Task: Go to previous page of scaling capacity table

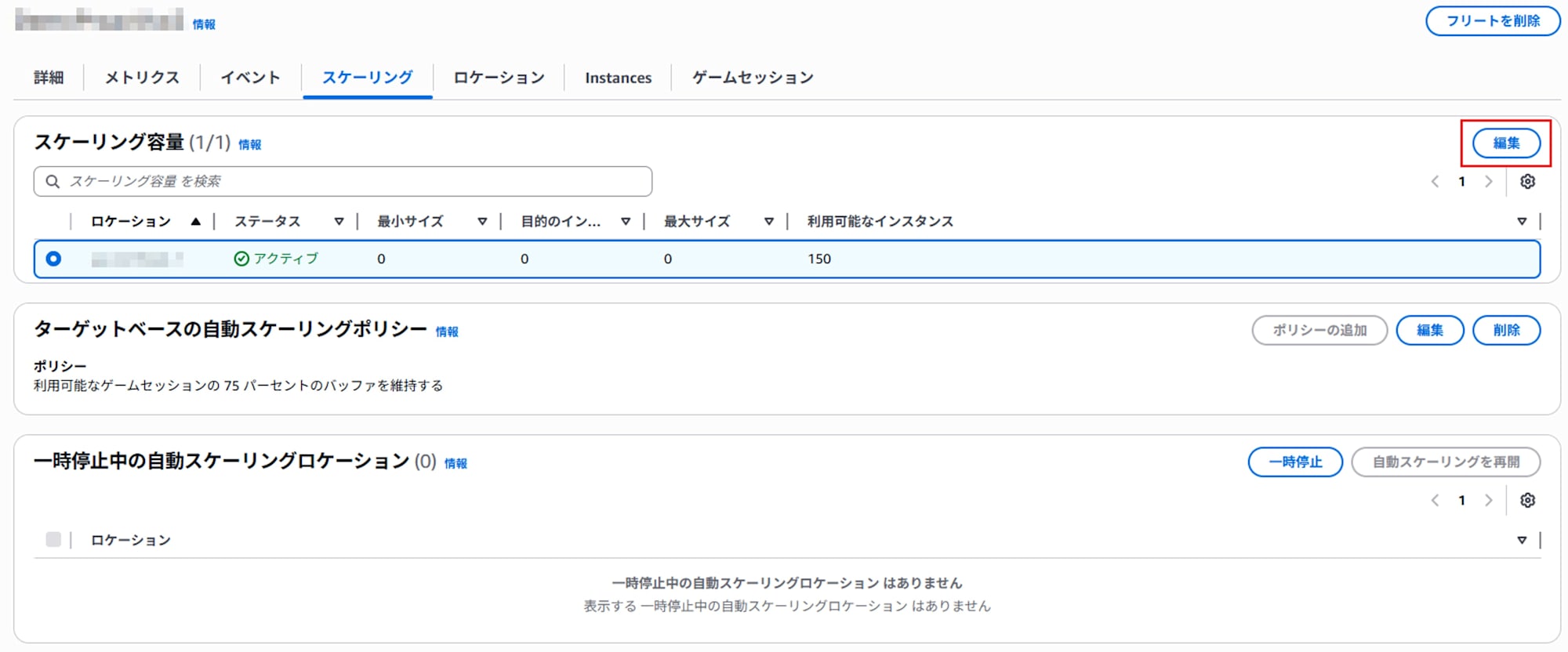Action: pyautogui.click(x=1435, y=182)
